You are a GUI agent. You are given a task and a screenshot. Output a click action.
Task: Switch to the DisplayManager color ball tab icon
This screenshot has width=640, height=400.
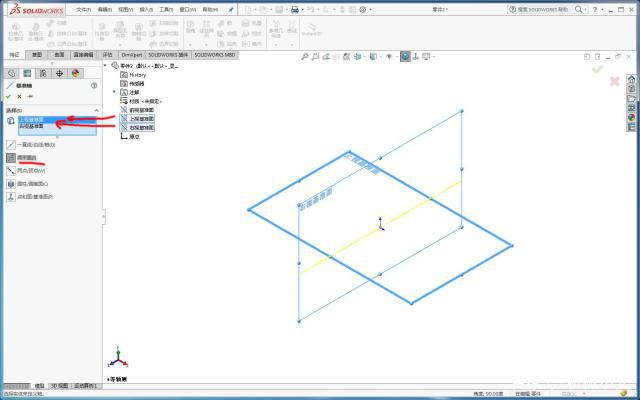(75, 73)
